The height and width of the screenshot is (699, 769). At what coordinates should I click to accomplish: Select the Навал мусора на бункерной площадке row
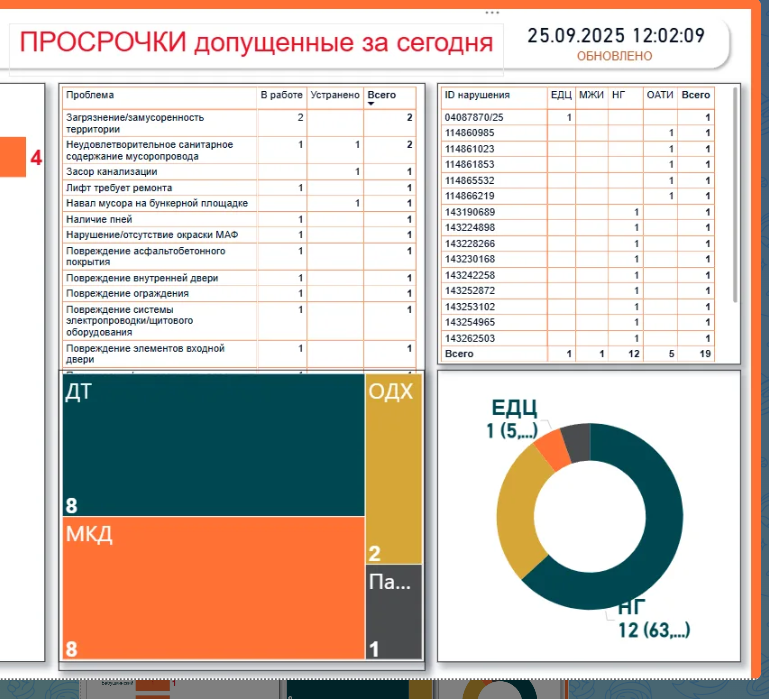pos(239,203)
